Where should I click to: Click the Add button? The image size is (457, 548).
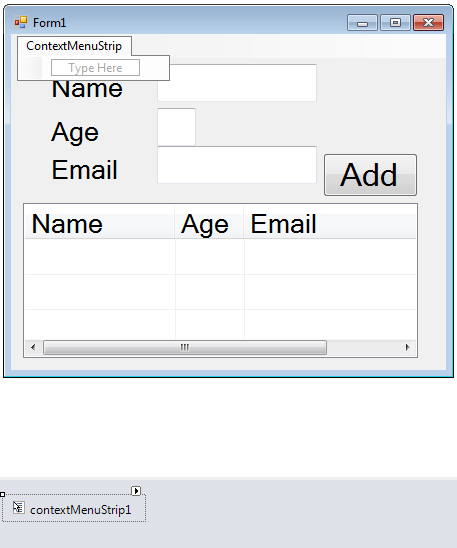tap(370, 175)
